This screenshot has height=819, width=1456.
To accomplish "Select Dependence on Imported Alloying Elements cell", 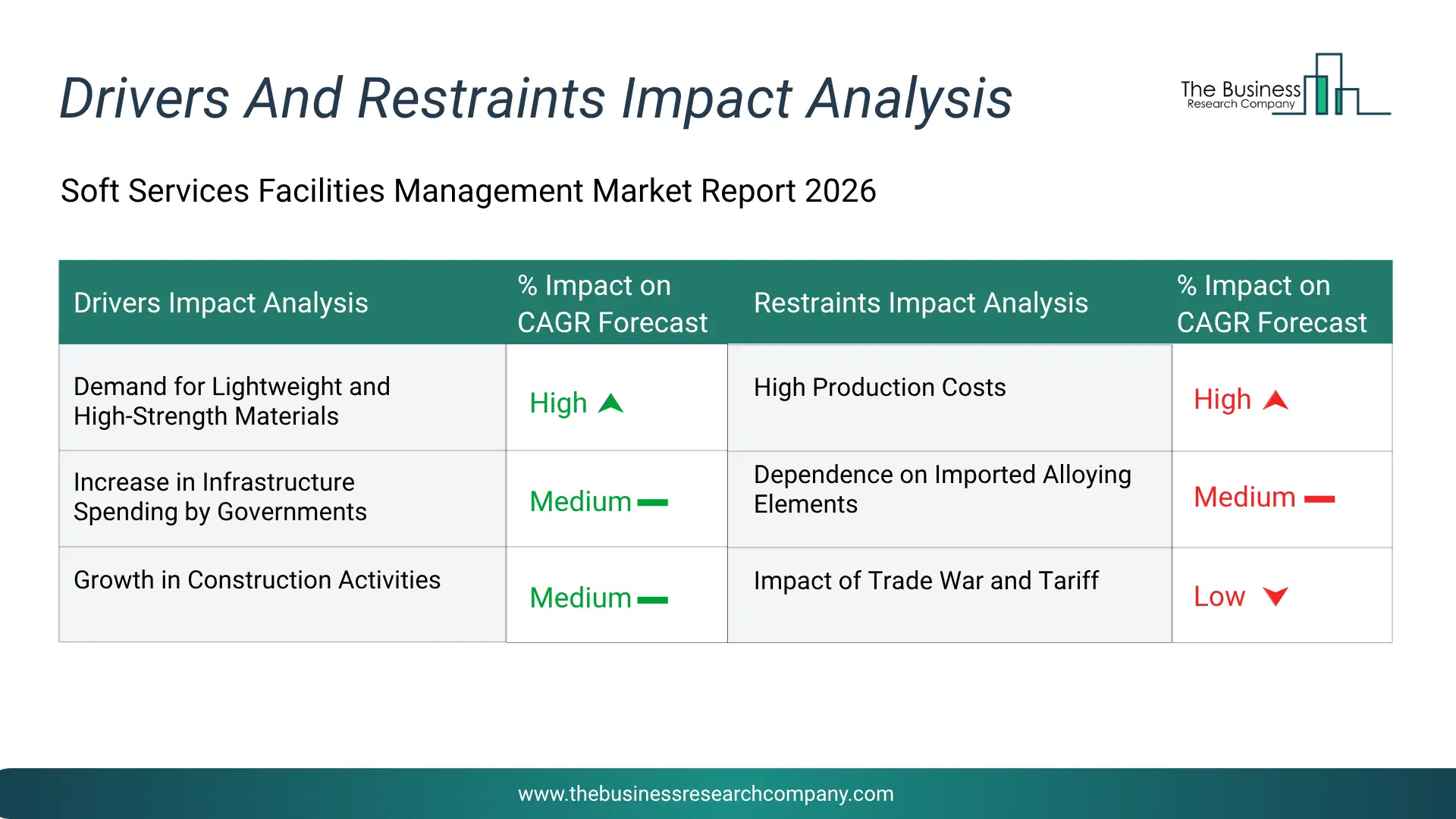I will coord(949,499).
